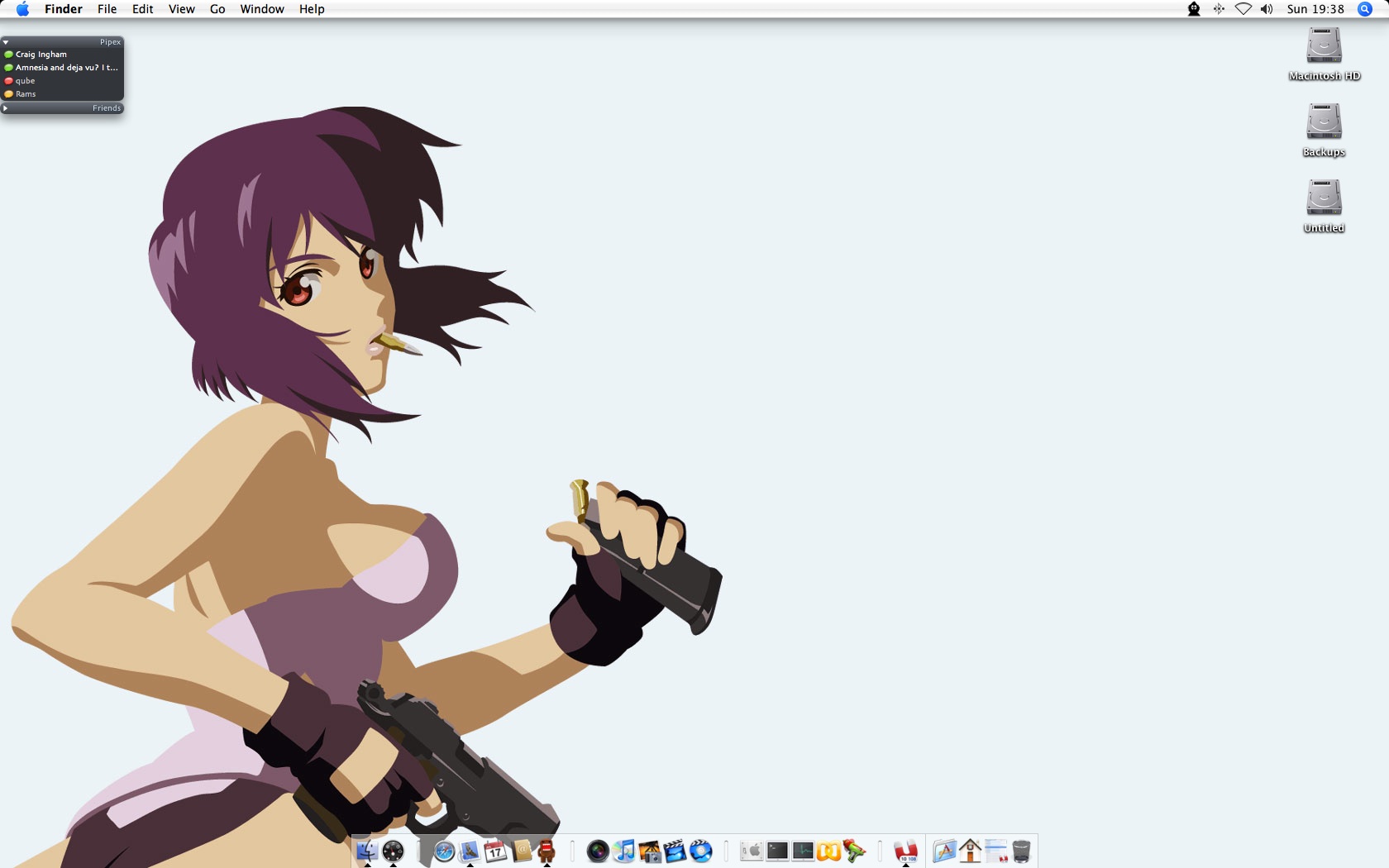Select the Macintosh HD drive icon
Screen dimensions: 1389x868
click(1324, 54)
